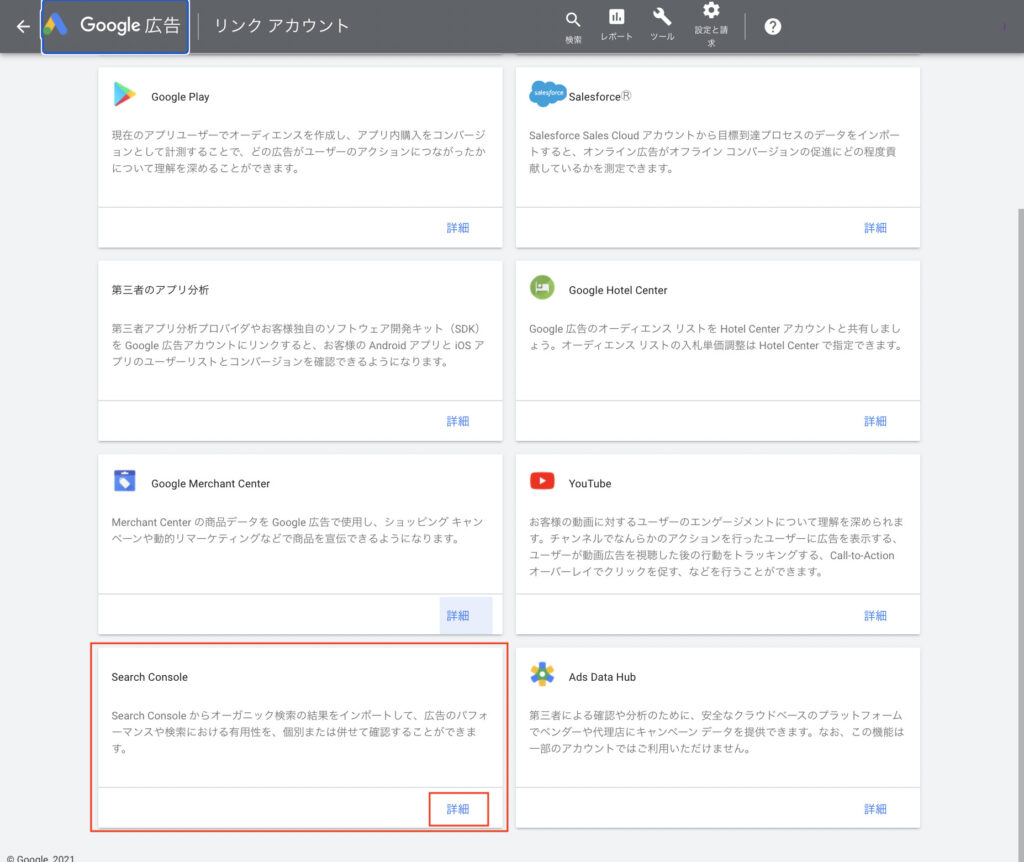Click the Ads Data Hub icon
Image resolution: width=1024 pixels, height=862 pixels.
[x=542, y=675]
